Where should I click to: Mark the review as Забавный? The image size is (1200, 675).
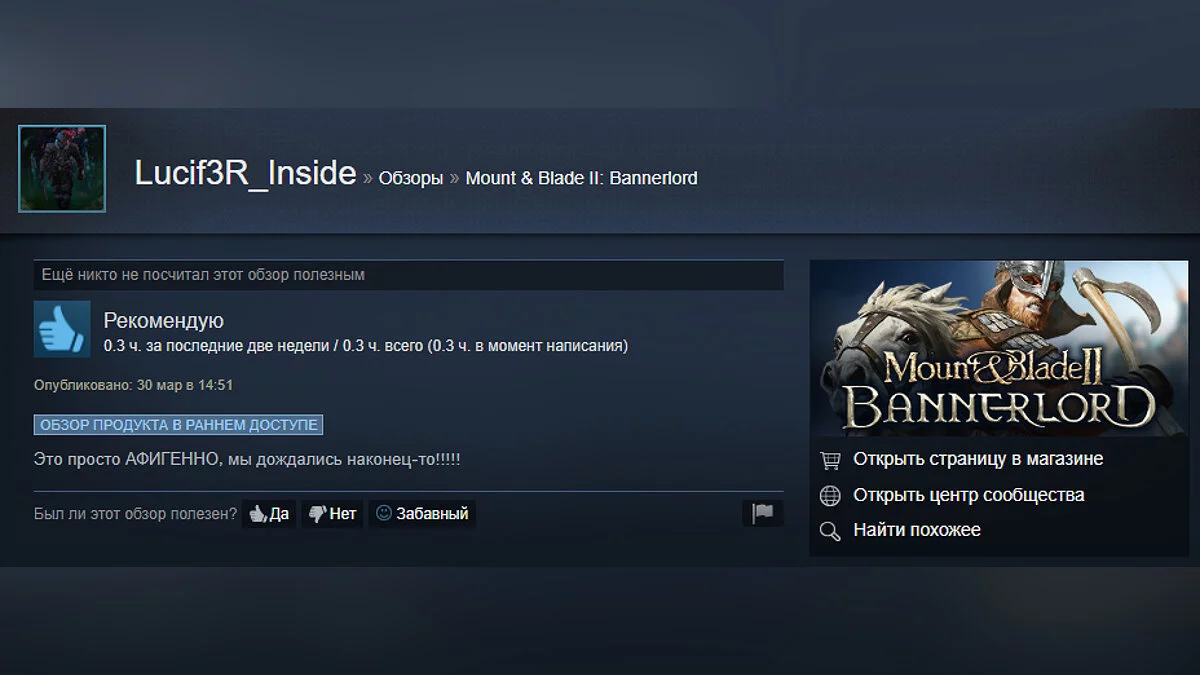point(422,514)
